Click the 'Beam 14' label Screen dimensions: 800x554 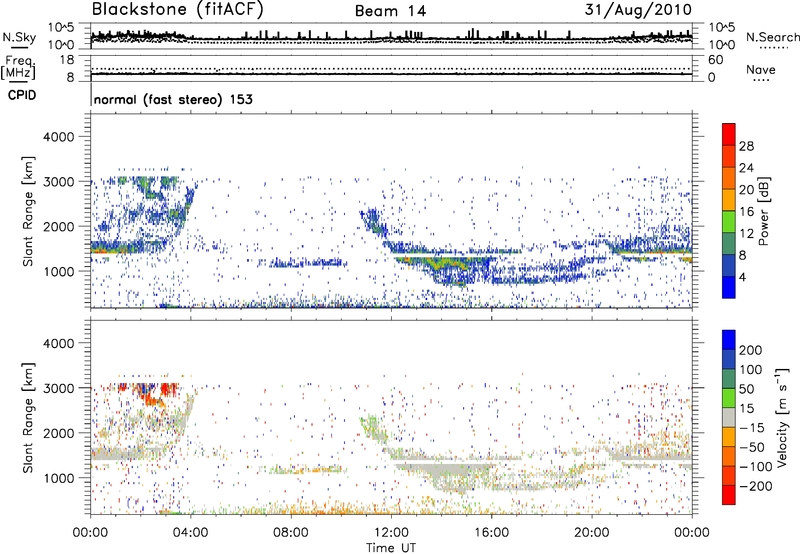pyautogui.click(x=390, y=11)
